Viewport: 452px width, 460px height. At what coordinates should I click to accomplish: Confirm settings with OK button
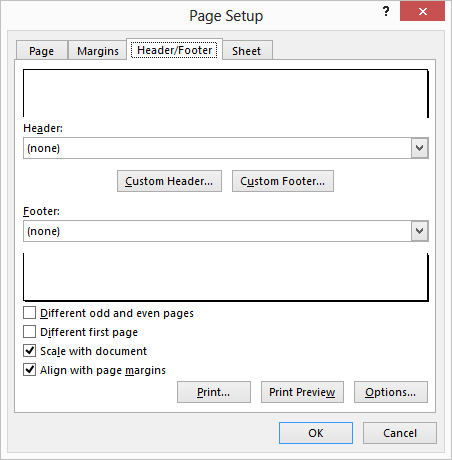(316, 433)
